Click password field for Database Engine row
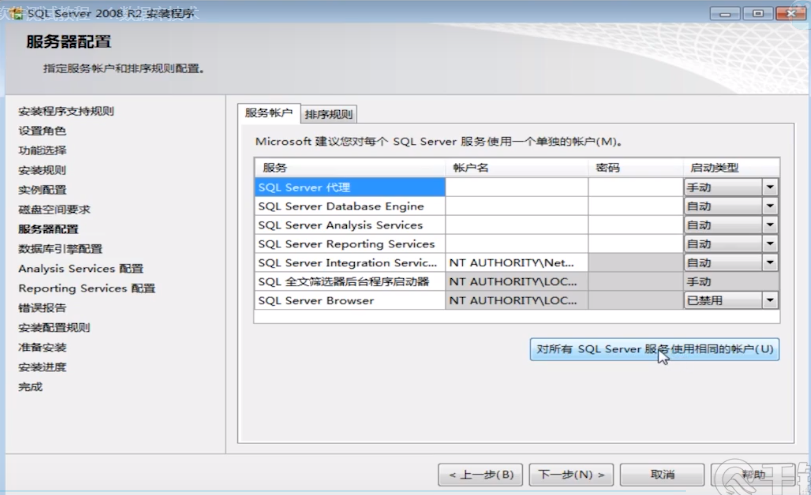Viewport: 811px width, 495px height. point(636,206)
